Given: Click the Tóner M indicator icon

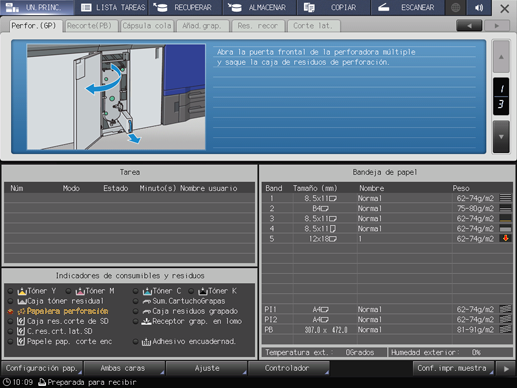Looking at the screenshot, I should pos(80,291).
